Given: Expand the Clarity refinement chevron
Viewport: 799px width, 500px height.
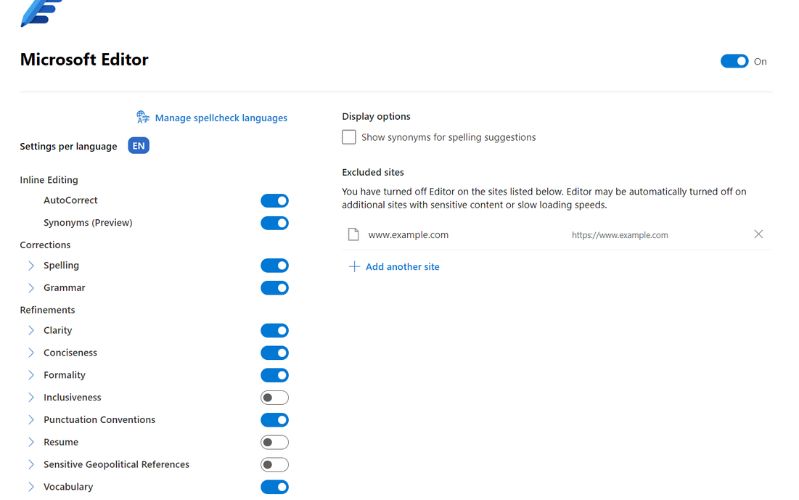Looking at the screenshot, I should 31,330.
